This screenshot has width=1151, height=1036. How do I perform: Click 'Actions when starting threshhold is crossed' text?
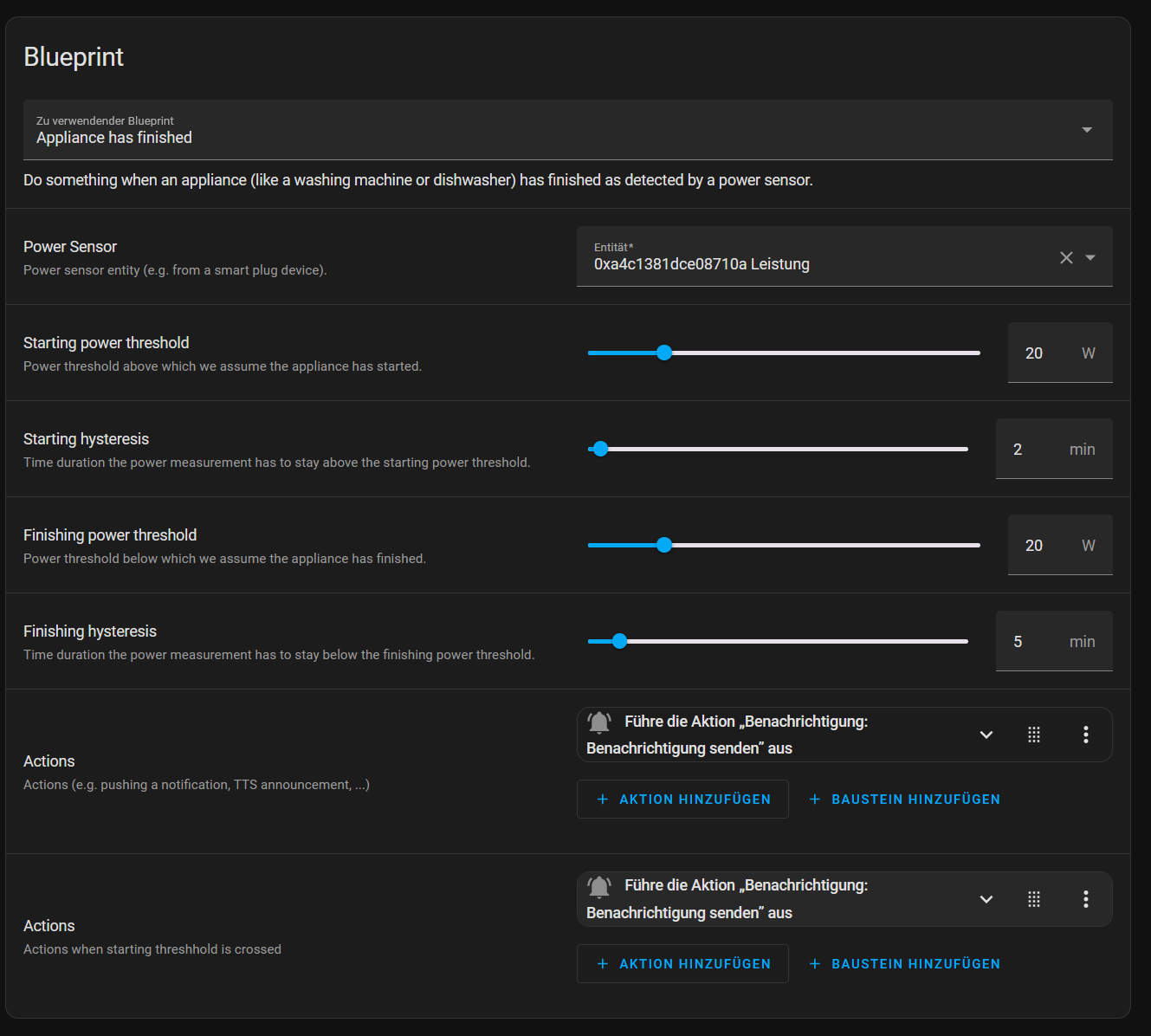152,949
